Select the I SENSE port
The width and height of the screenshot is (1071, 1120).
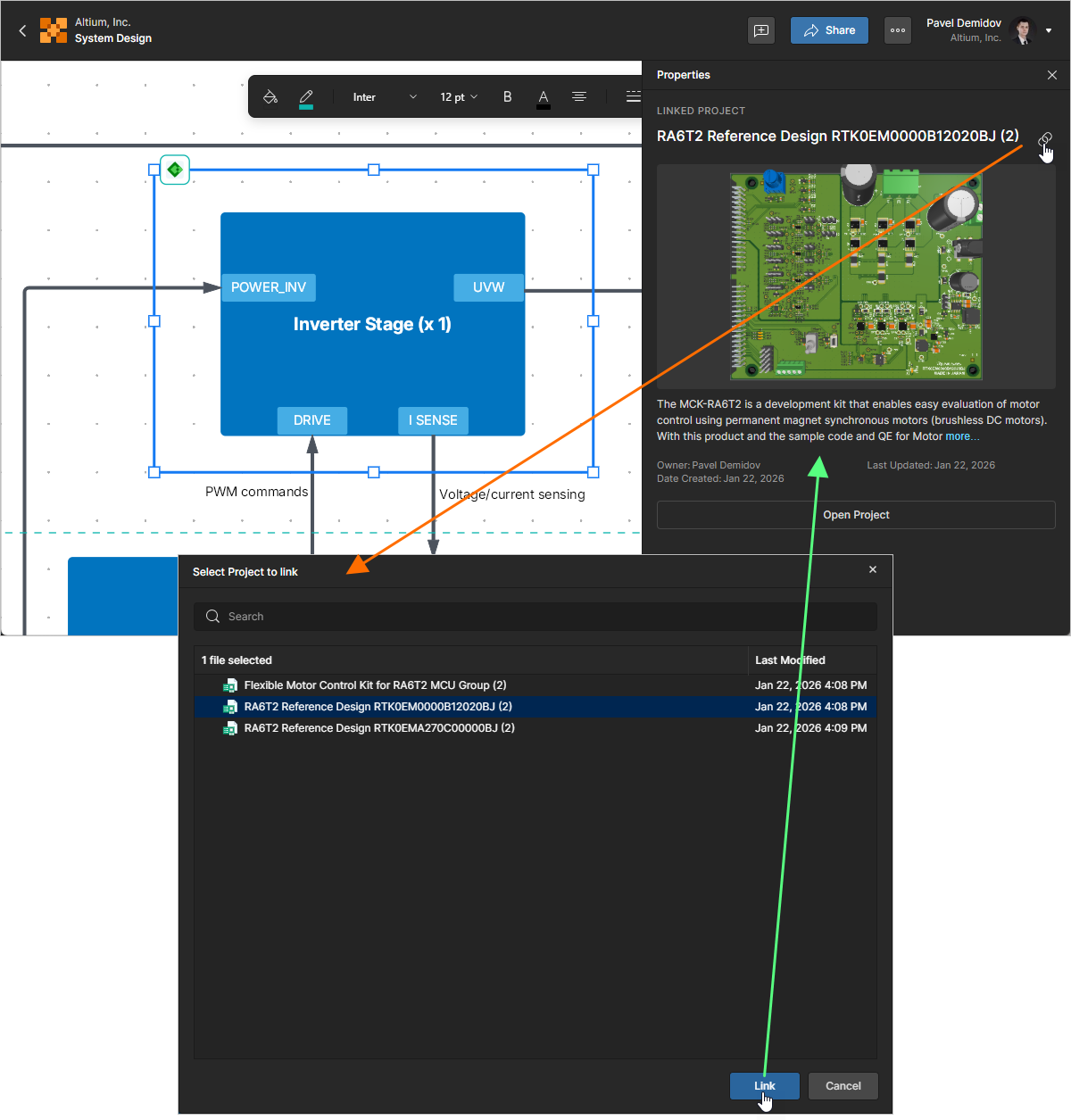tap(433, 420)
